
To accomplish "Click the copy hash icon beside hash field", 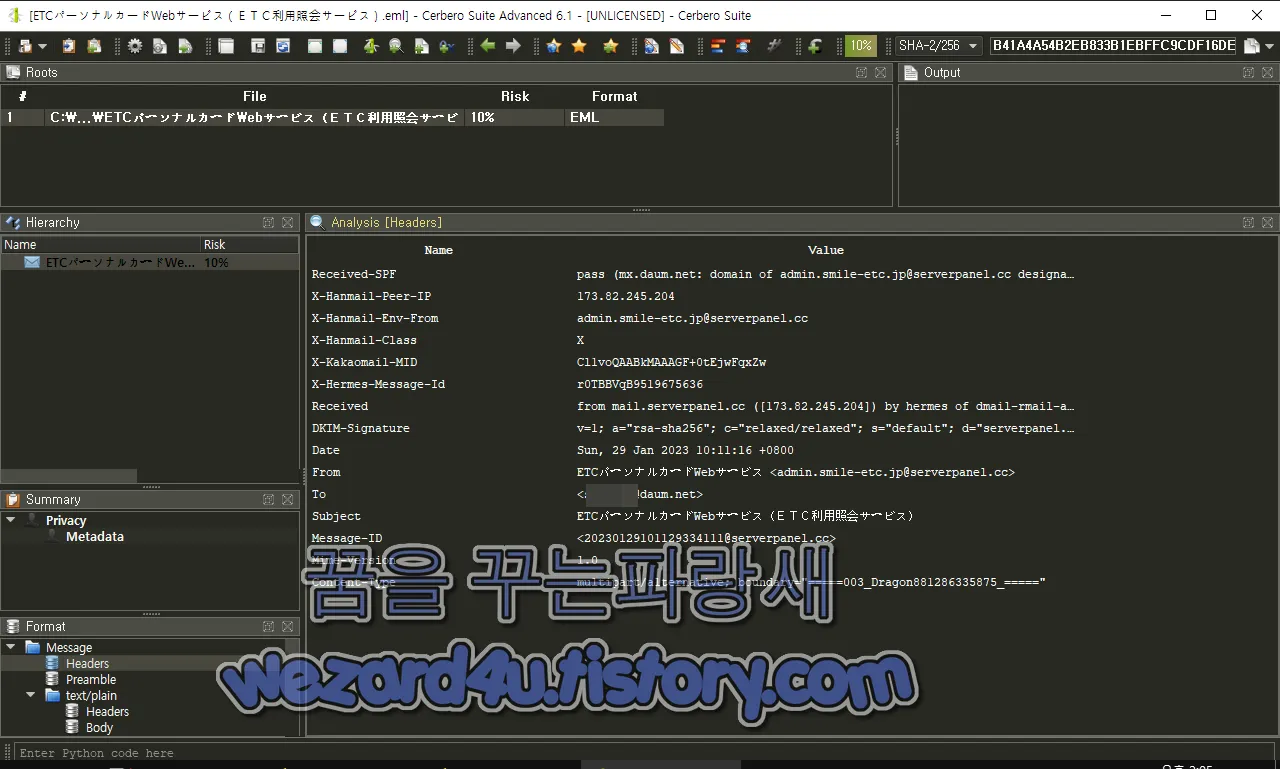I will pos(1251,46).
